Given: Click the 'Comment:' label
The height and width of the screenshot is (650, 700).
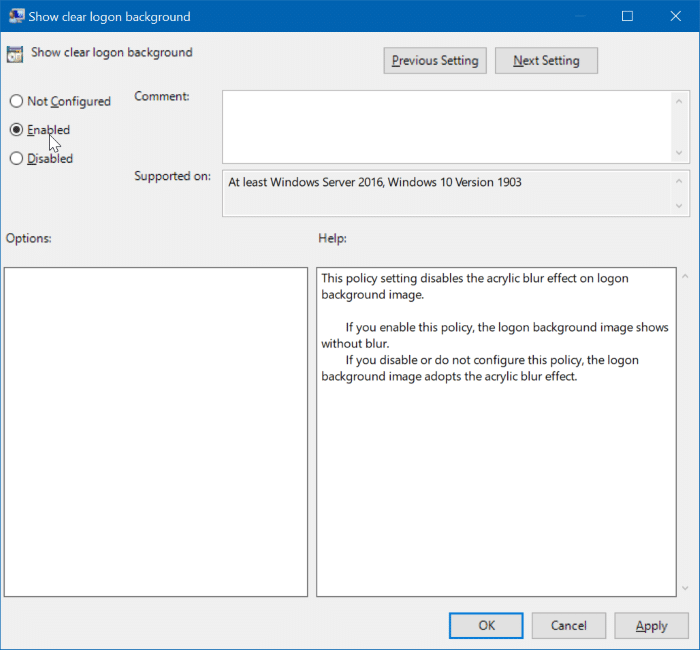Looking at the screenshot, I should (x=162, y=96).
